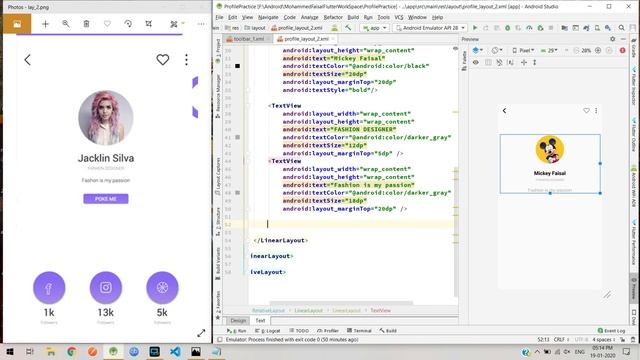640x360 pixels.
Task: Click the Zoom magnifier icon in Photos toolbar
Action: click(66, 24)
